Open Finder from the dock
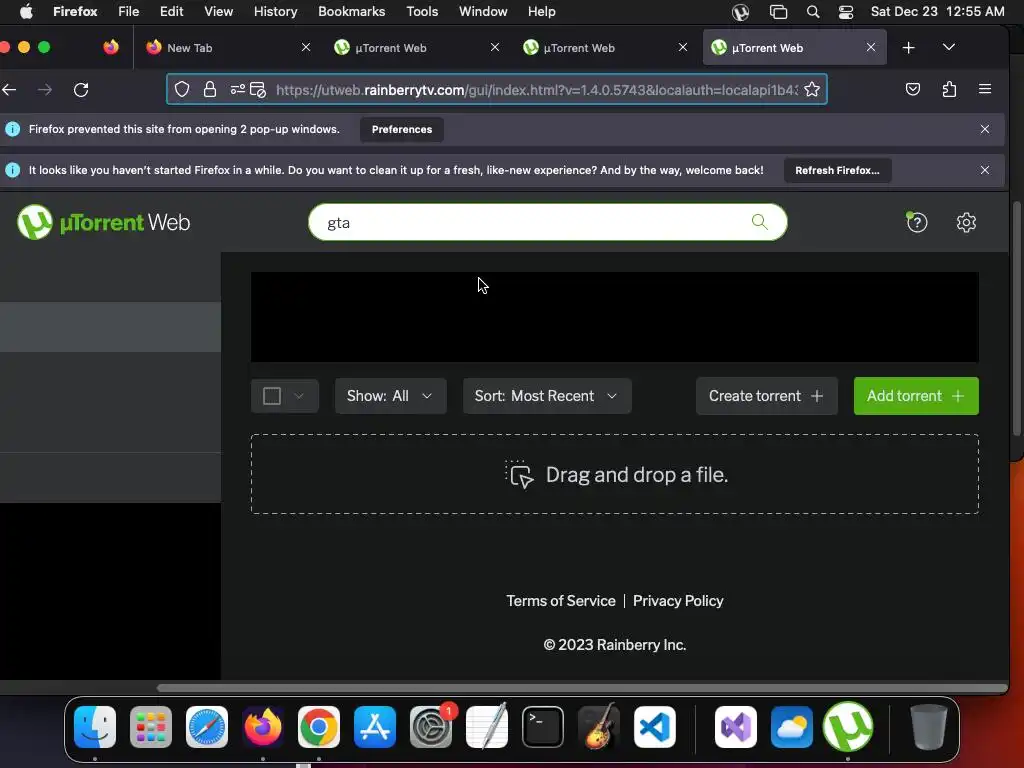1024x768 pixels. point(95,727)
